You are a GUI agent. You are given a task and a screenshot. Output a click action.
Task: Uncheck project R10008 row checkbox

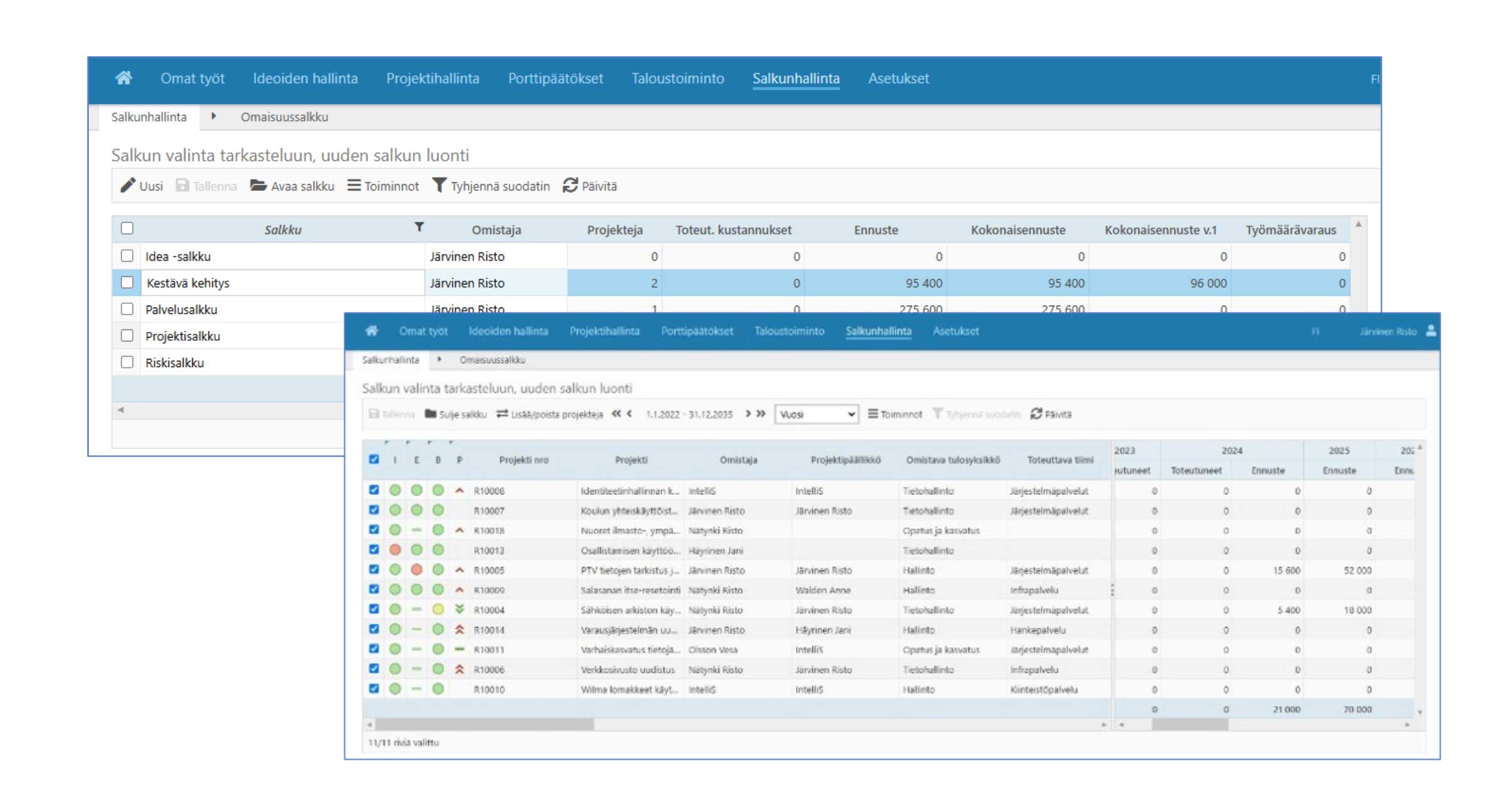tap(374, 490)
